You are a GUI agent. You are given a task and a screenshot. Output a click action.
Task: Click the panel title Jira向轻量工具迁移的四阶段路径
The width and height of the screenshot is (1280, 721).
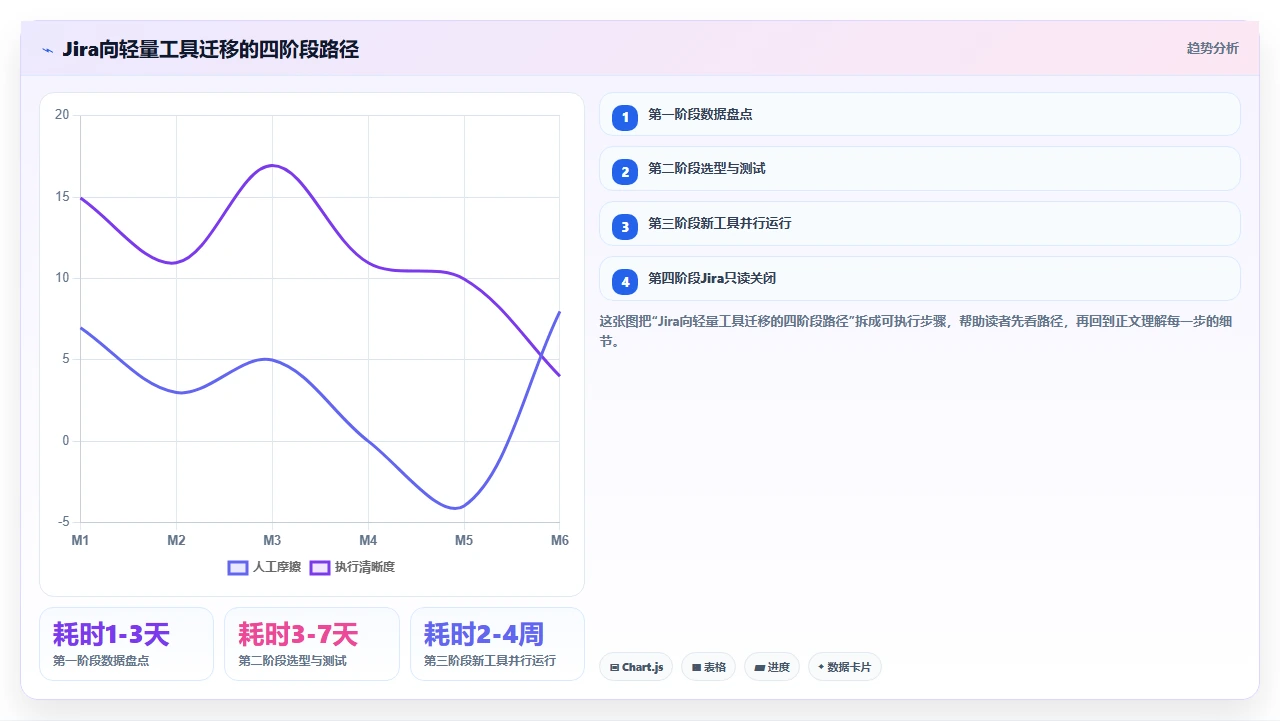click(210, 49)
